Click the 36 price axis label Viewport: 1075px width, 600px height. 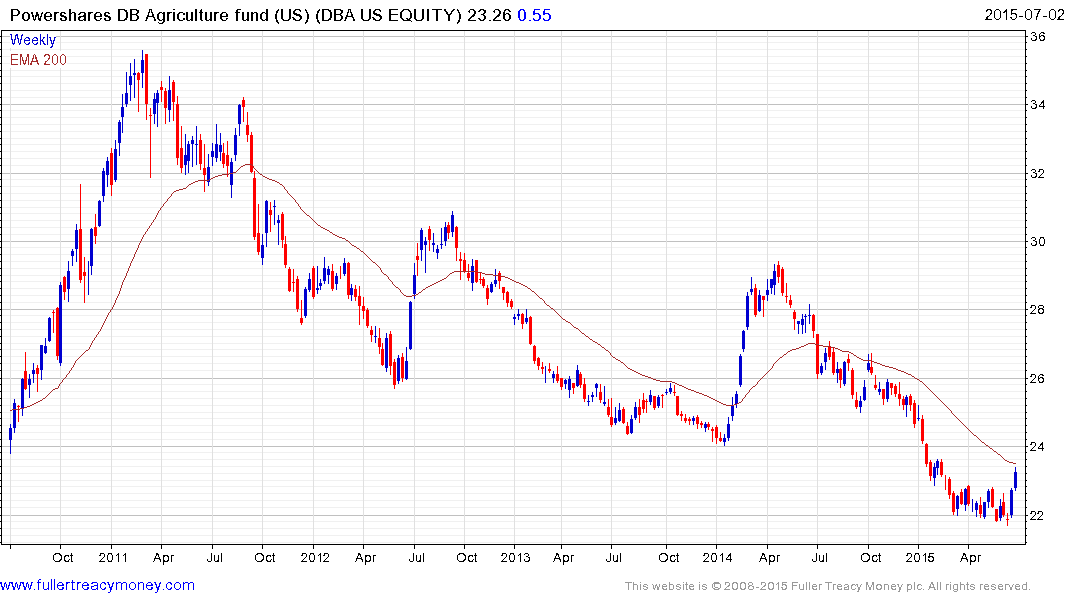click(1038, 36)
